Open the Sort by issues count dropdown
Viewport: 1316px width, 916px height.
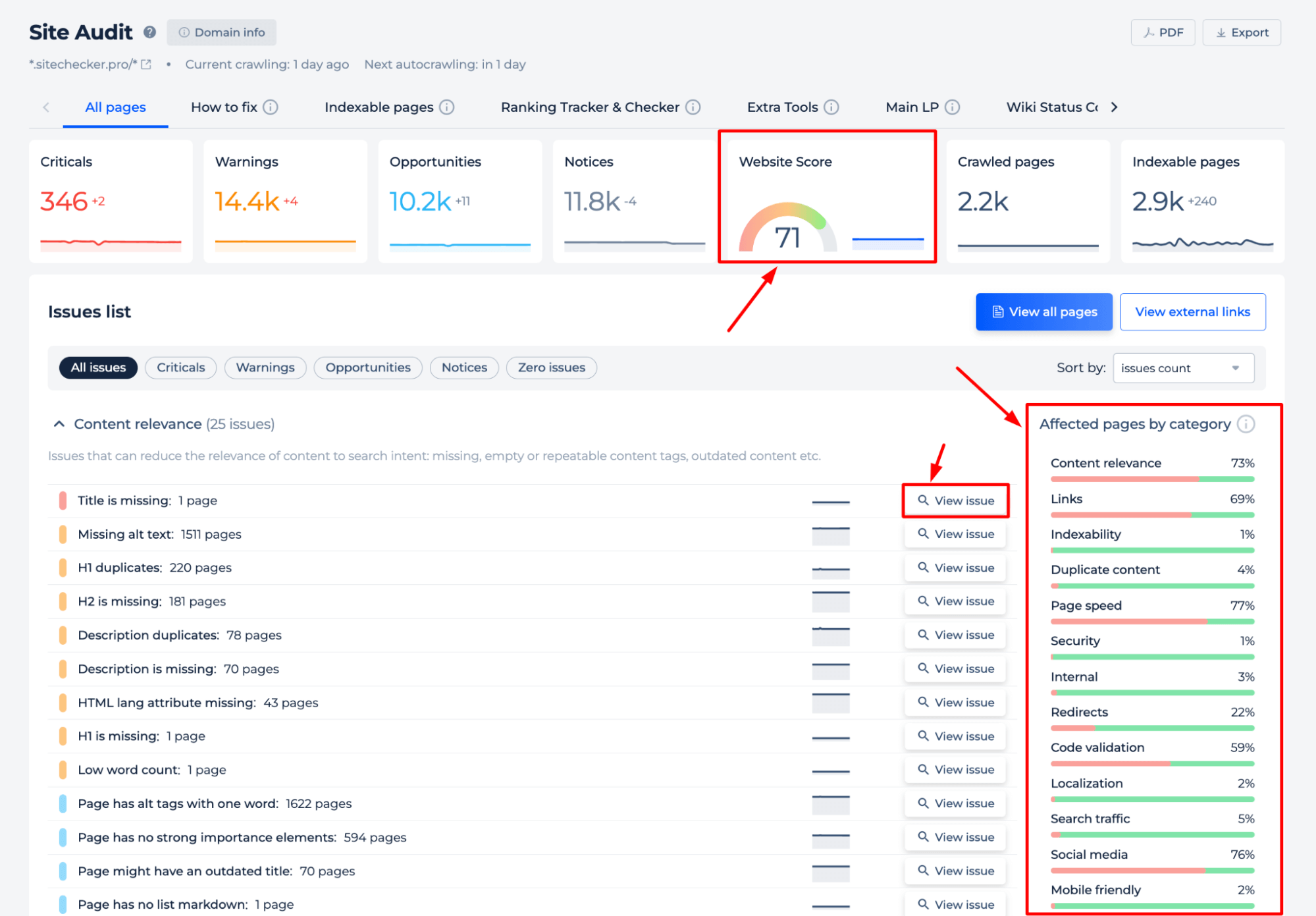[x=1183, y=368]
